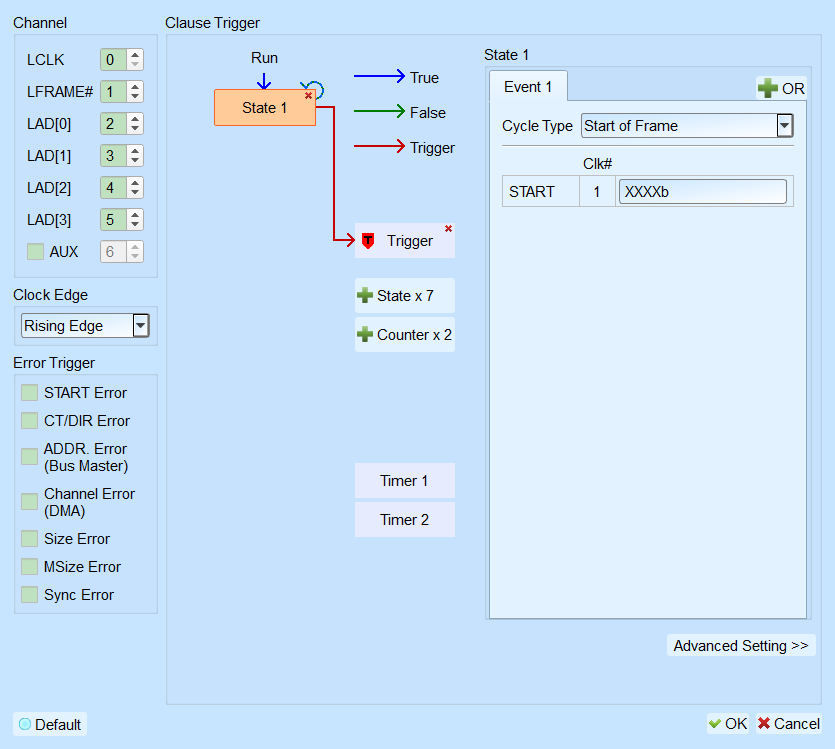Remove State 1 with its red X
Screen dimensions: 835x749
pyautogui.click(x=308, y=96)
